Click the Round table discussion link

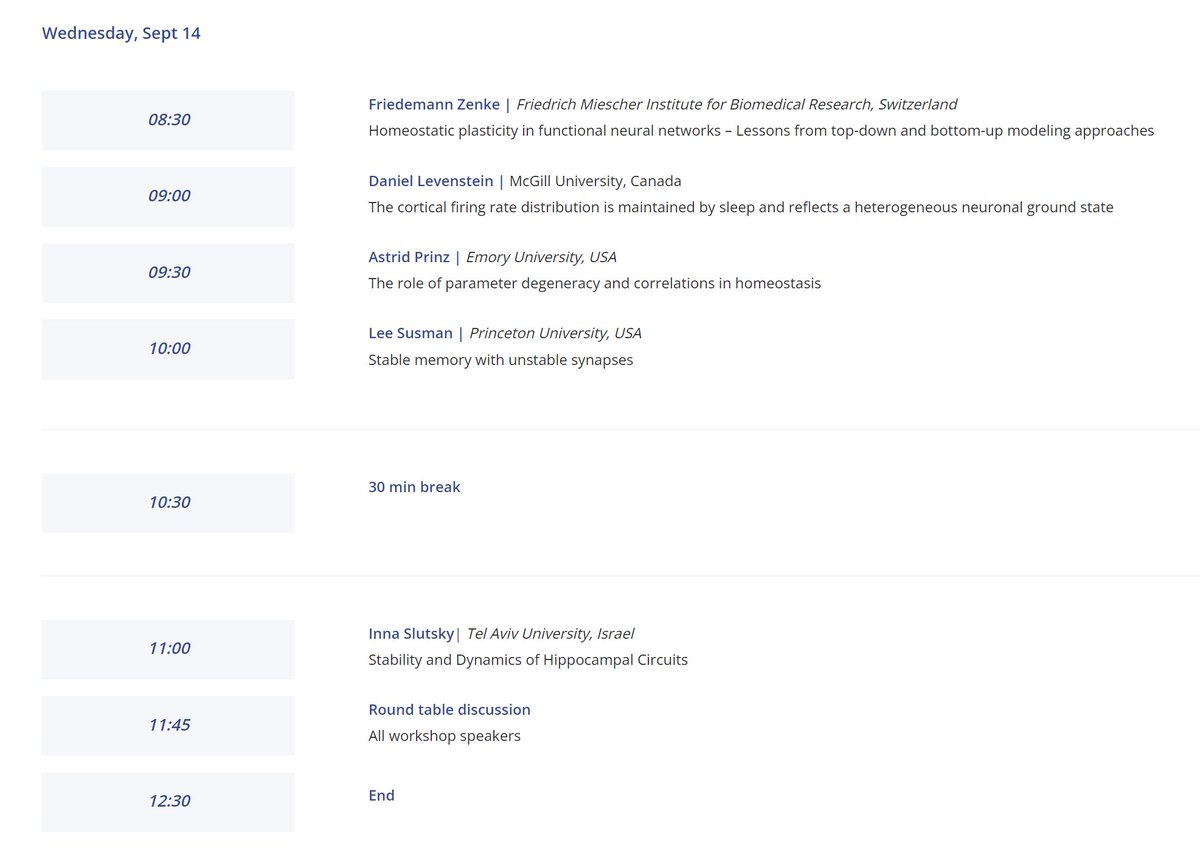(x=449, y=709)
